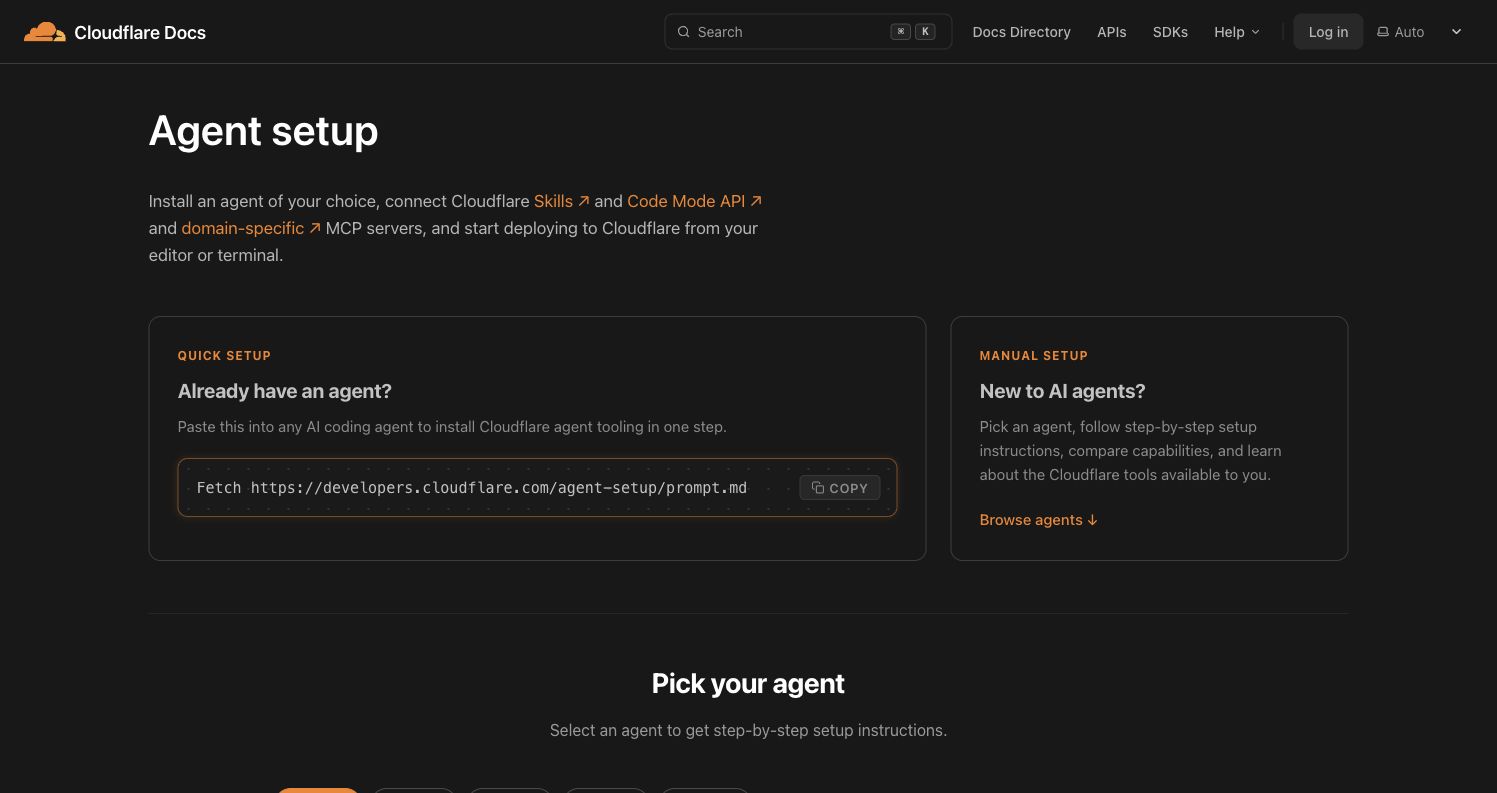The height and width of the screenshot is (793, 1497).
Task: Click the copy icon in the COPY button
Action: (817, 488)
